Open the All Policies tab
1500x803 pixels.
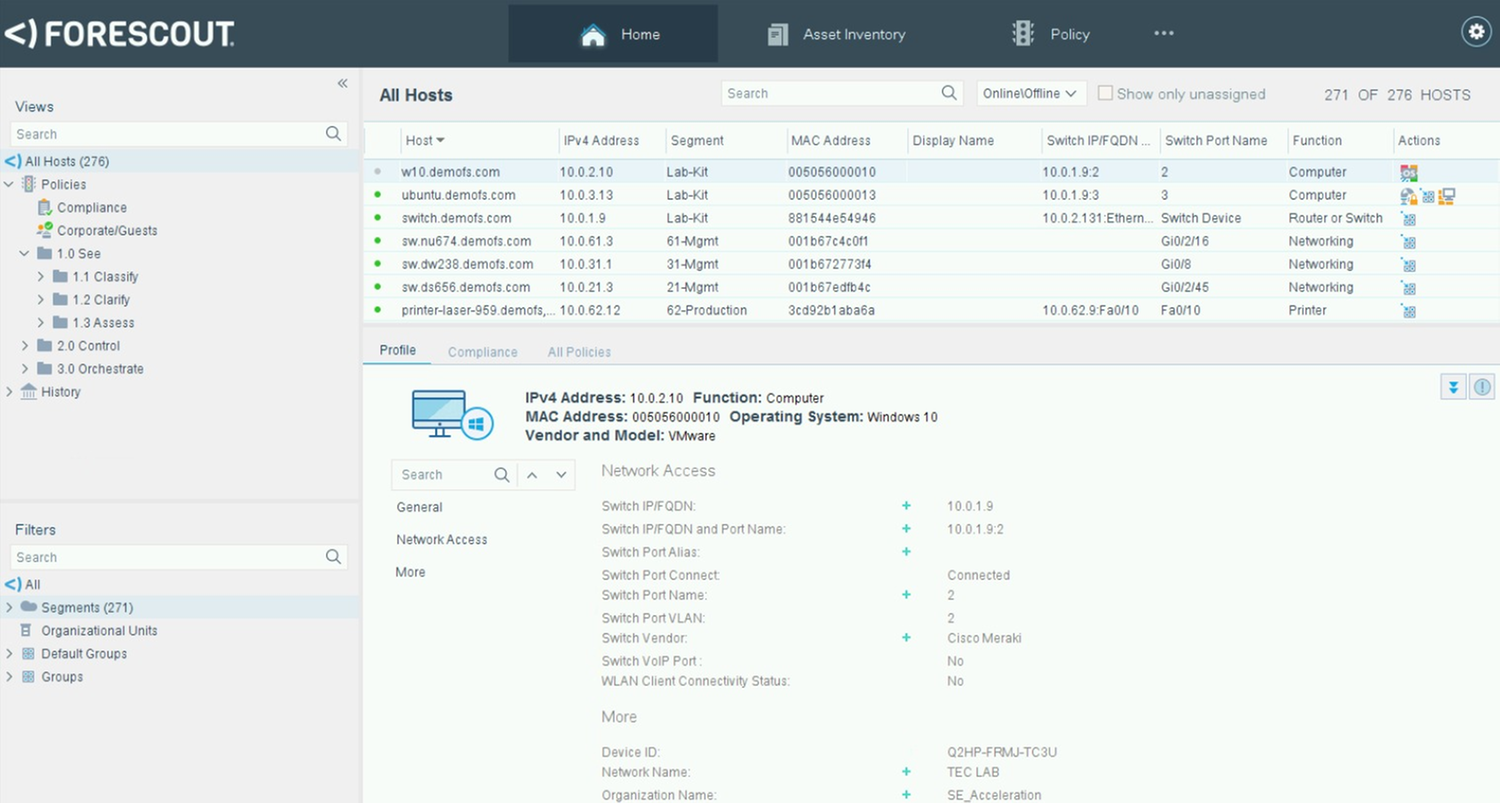579,352
